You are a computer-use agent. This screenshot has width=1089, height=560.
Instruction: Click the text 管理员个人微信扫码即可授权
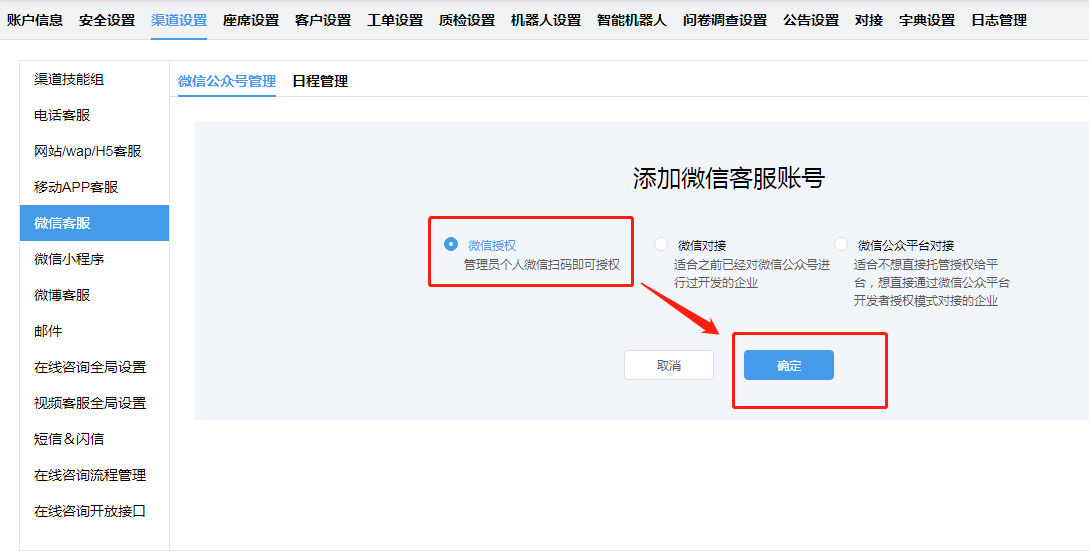click(x=542, y=265)
